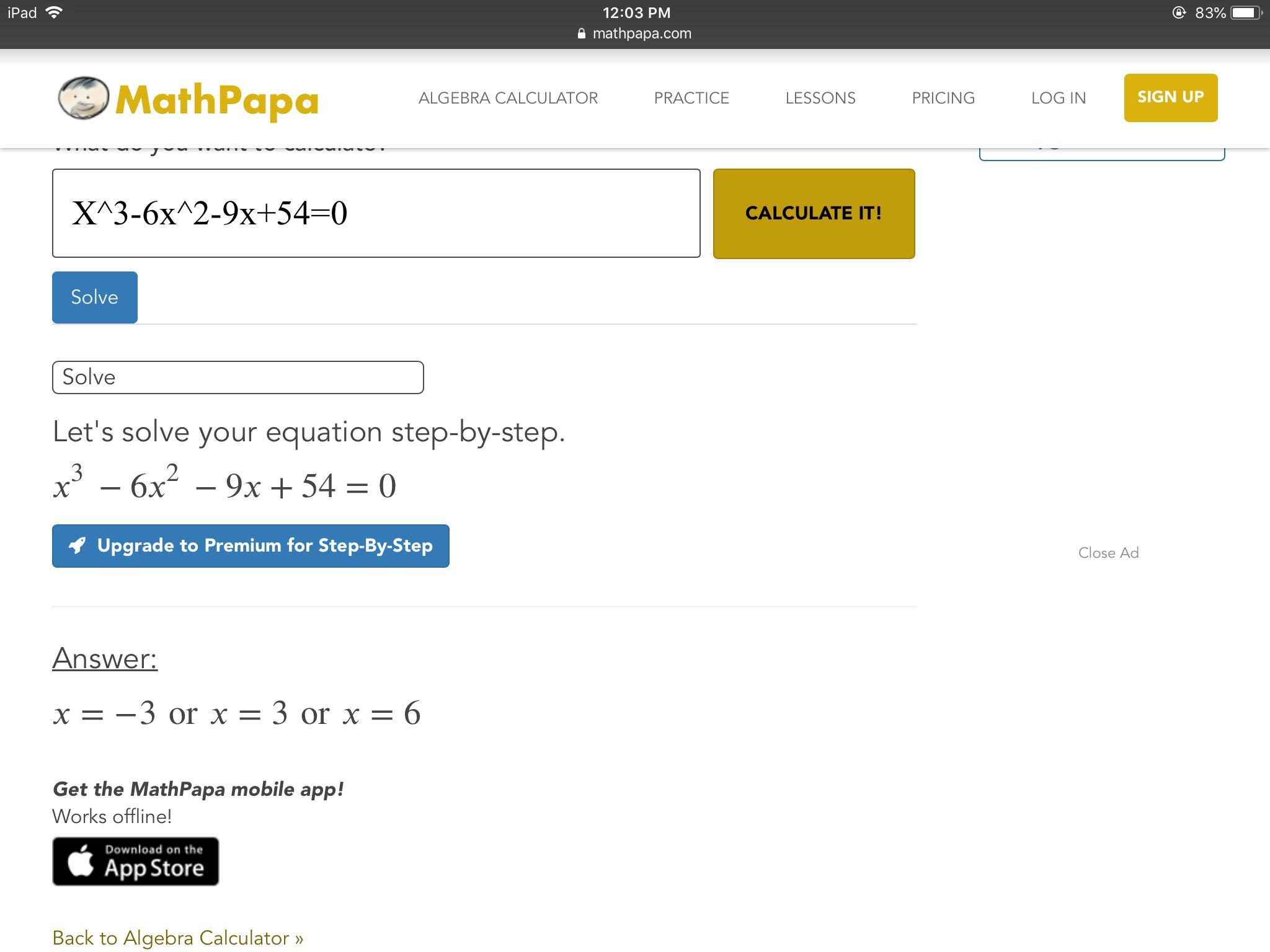This screenshot has height=952, width=1270.
Task: Click the rocket icon on Upgrade button
Action: 77,545
